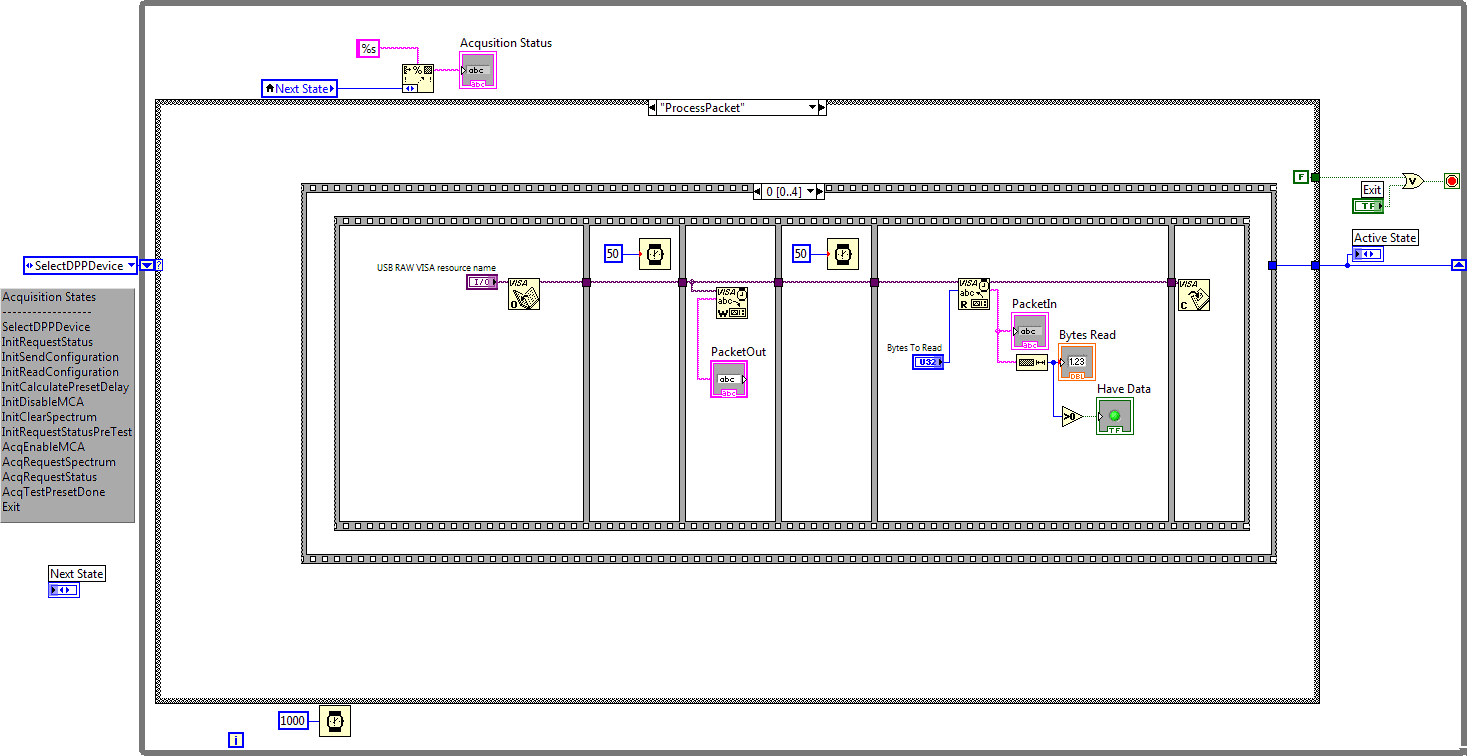Viewport: 1467px width, 756px height.
Task: Click the OR gate before loop stop
Action: (1412, 180)
